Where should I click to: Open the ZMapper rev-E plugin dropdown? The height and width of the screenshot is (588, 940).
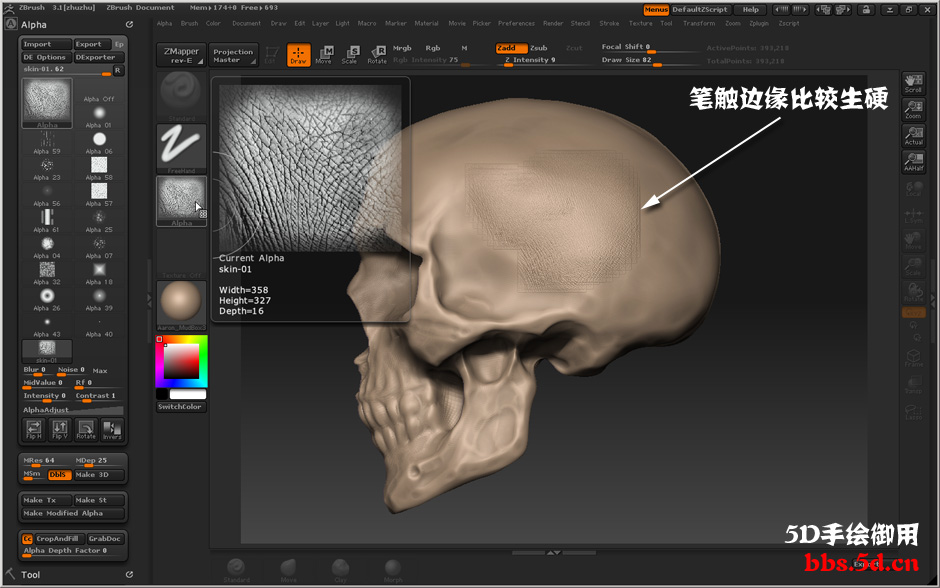pos(181,55)
